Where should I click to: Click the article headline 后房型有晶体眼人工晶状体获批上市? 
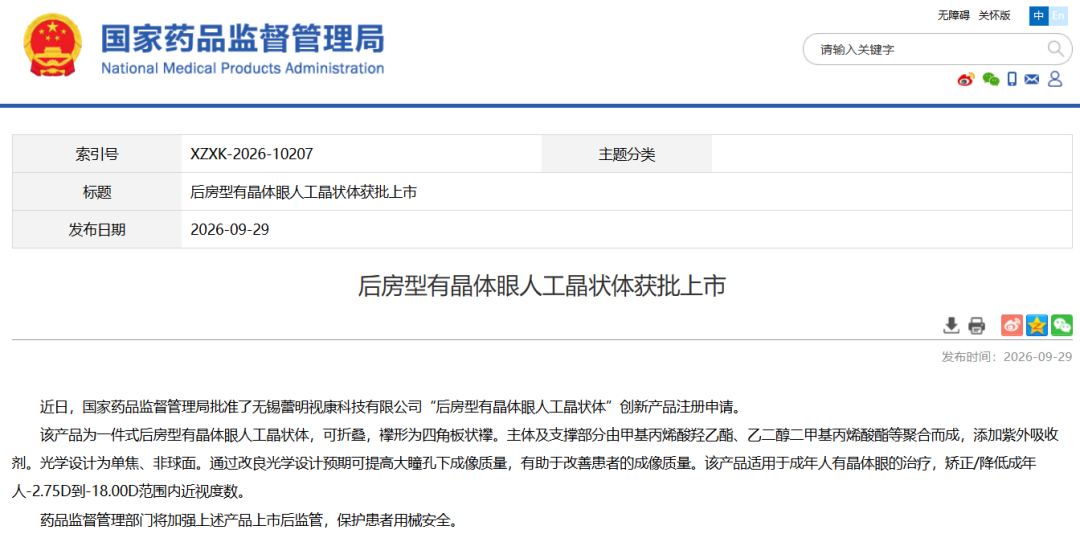(x=541, y=287)
